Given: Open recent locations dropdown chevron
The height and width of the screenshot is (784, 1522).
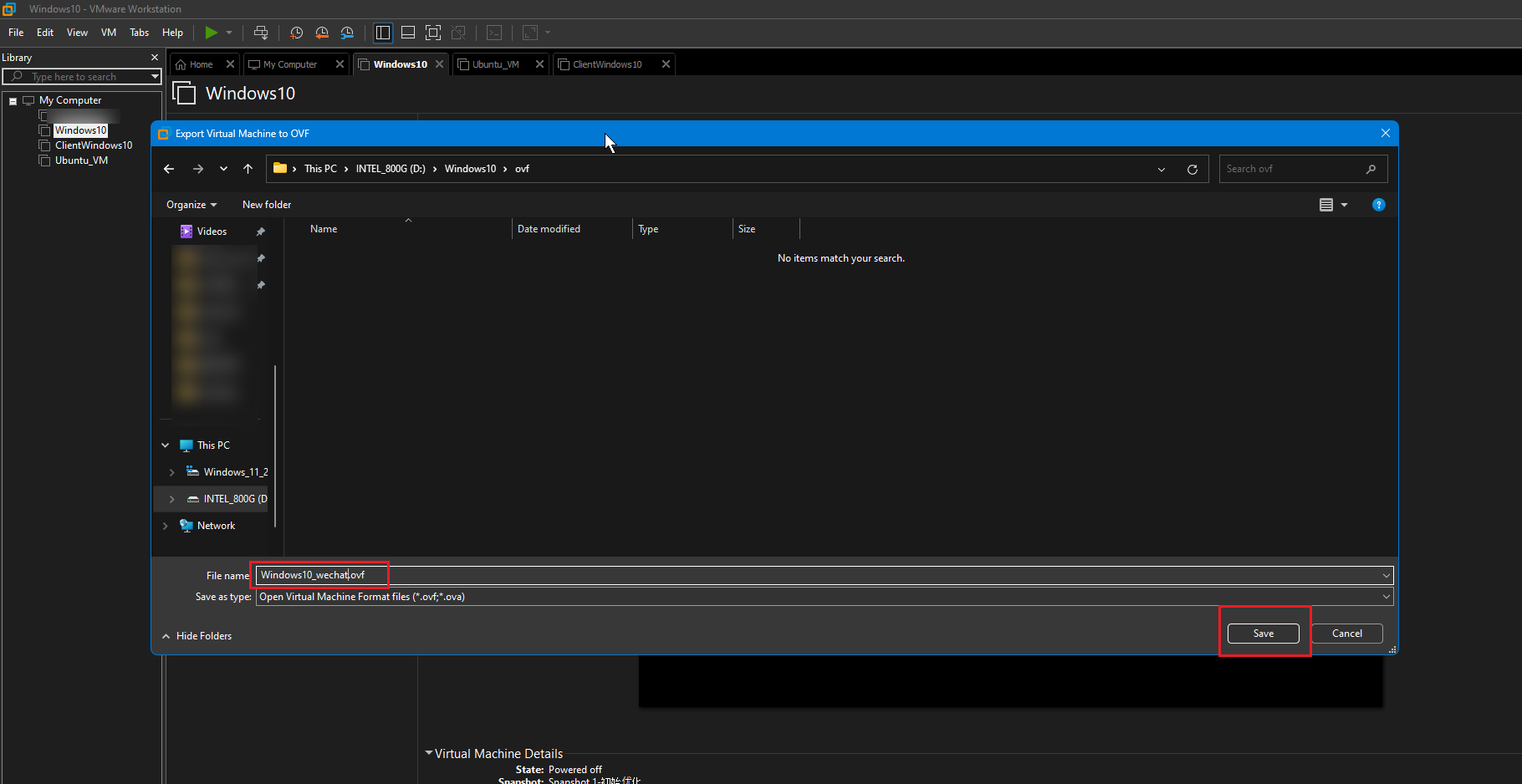Looking at the screenshot, I should pos(223,169).
